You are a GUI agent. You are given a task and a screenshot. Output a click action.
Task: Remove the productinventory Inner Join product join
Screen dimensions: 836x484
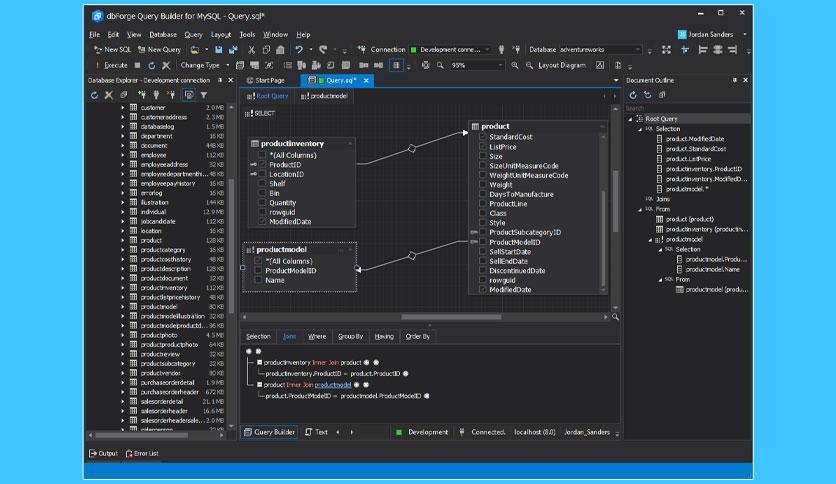tap(376, 362)
